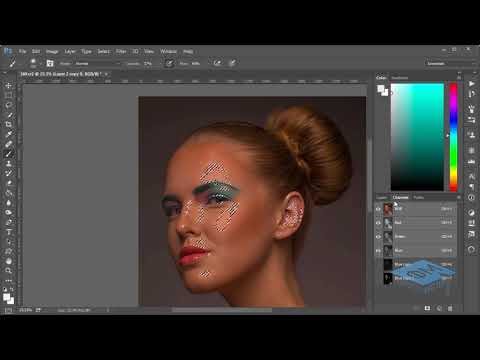
Task: Select the History Brush tool
Action: (x=9, y=173)
